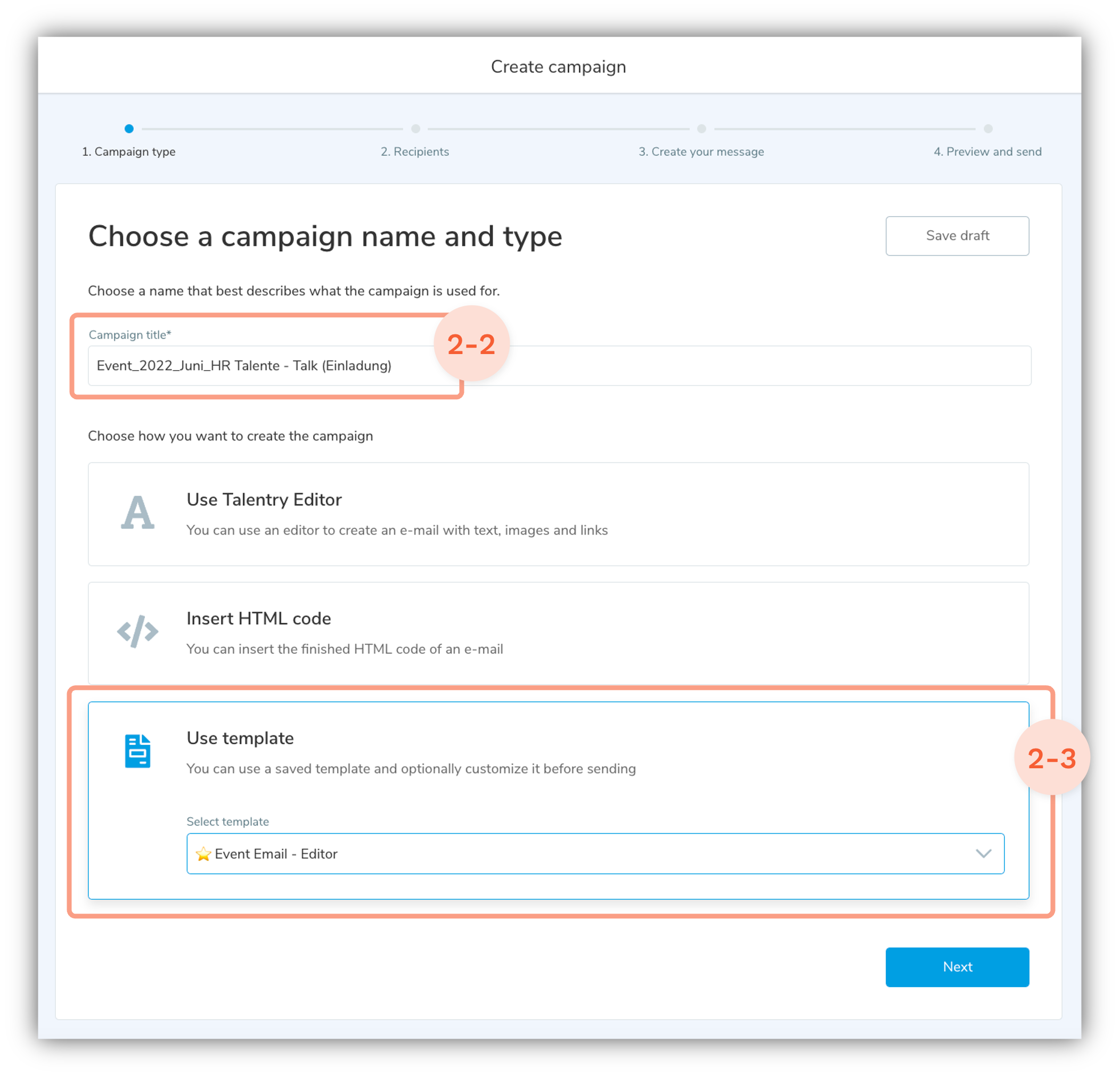Open the 4. Preview and send step
This screenshot has height=1076, width=1120.
[x=987, y=152]
